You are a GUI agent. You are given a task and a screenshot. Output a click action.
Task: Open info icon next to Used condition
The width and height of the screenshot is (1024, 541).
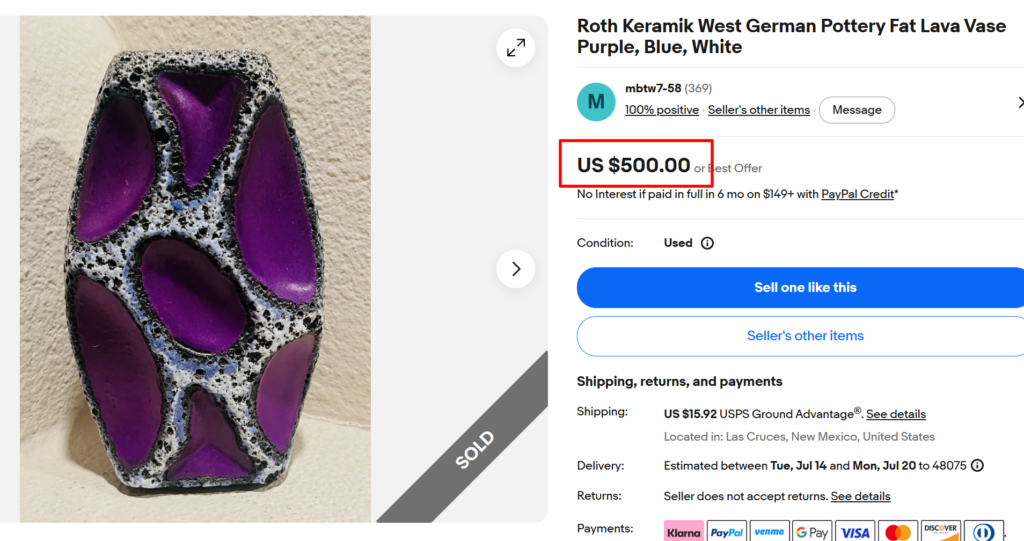[707, 243]
